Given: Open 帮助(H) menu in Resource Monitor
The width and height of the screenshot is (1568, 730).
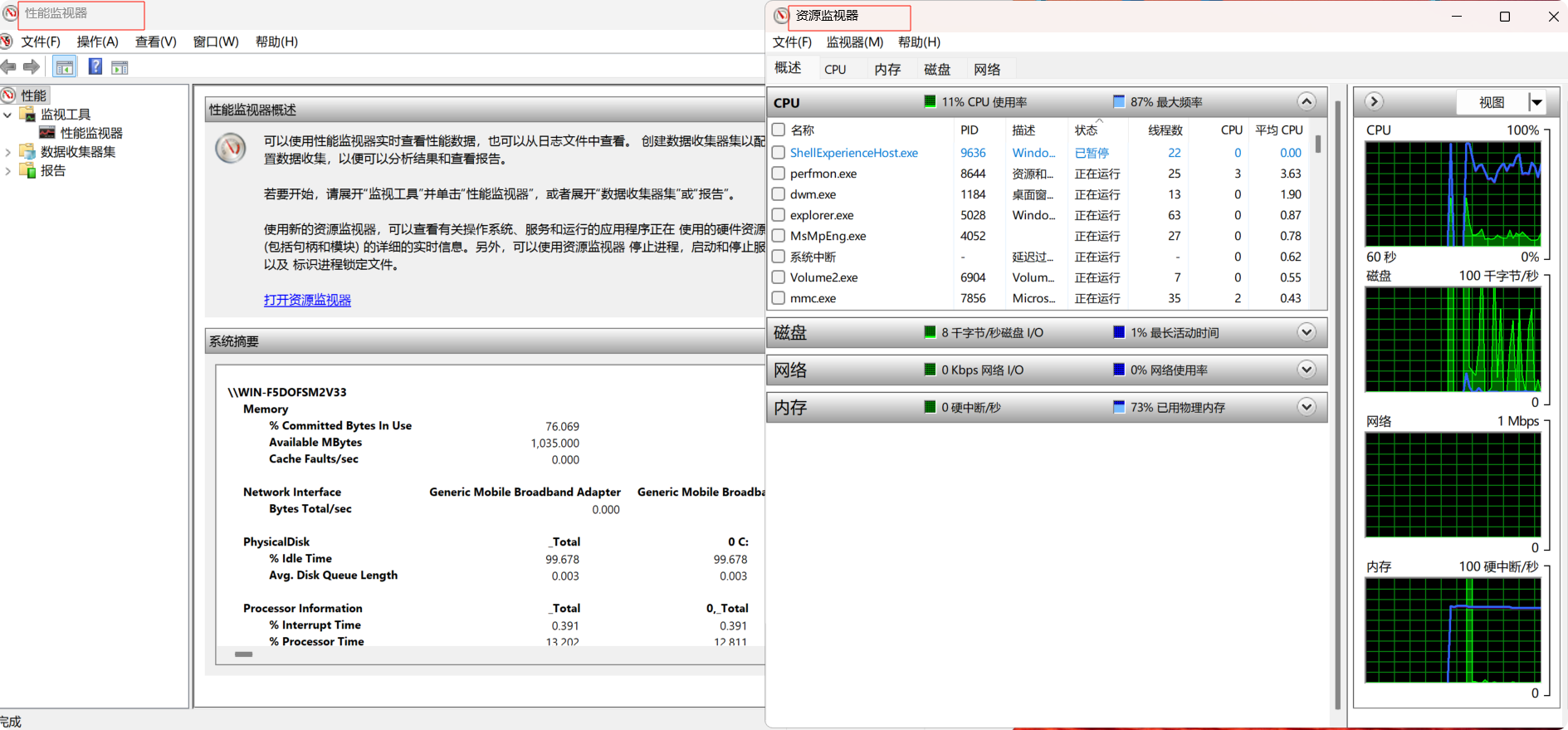Looking at the screenshot, I should coord(919,42).
